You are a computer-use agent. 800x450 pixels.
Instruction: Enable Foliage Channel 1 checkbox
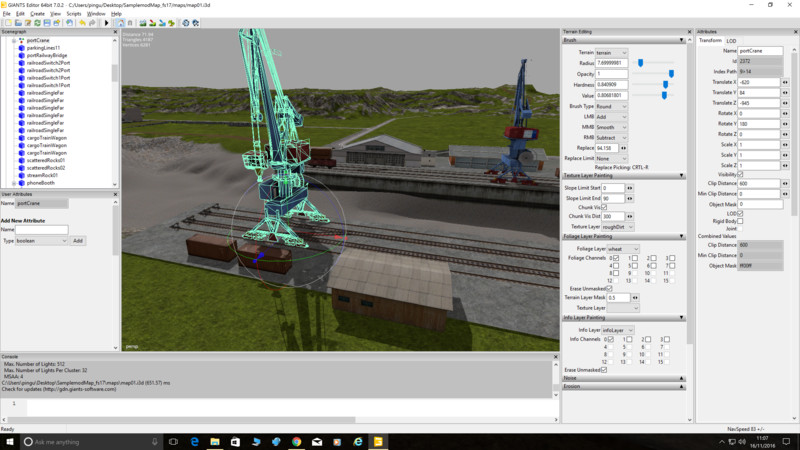[x=635, y=258]
